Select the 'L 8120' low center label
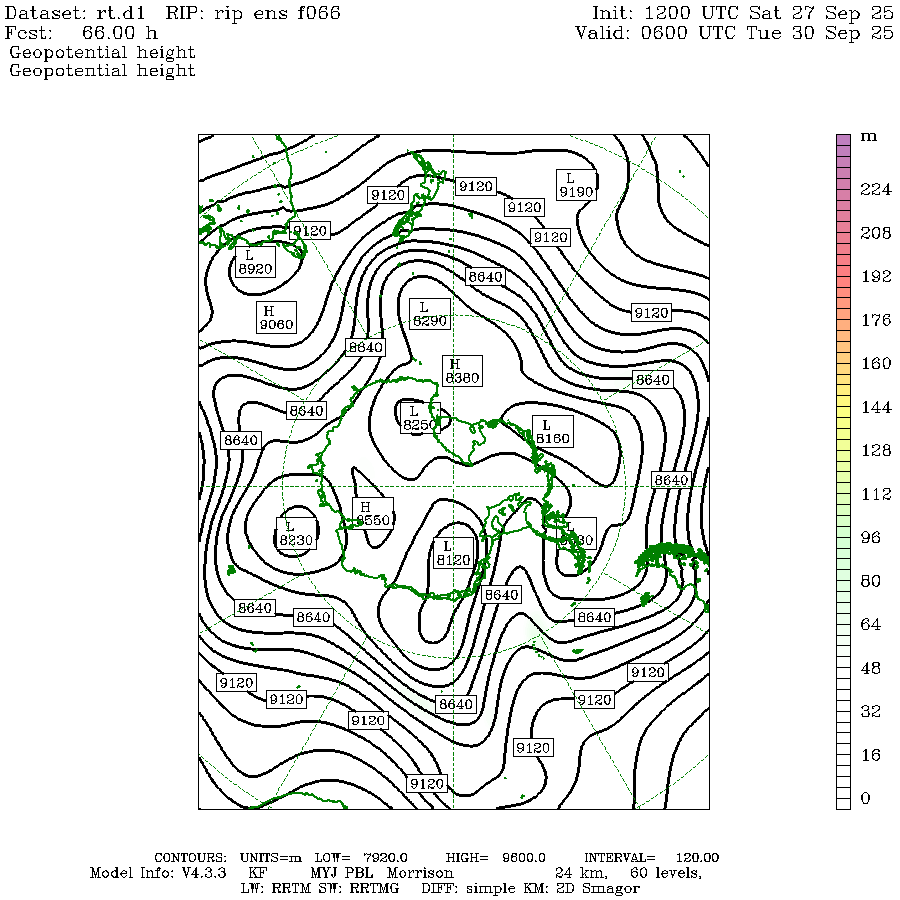This screenshot has height=900, width=900. tap(453, 553)
